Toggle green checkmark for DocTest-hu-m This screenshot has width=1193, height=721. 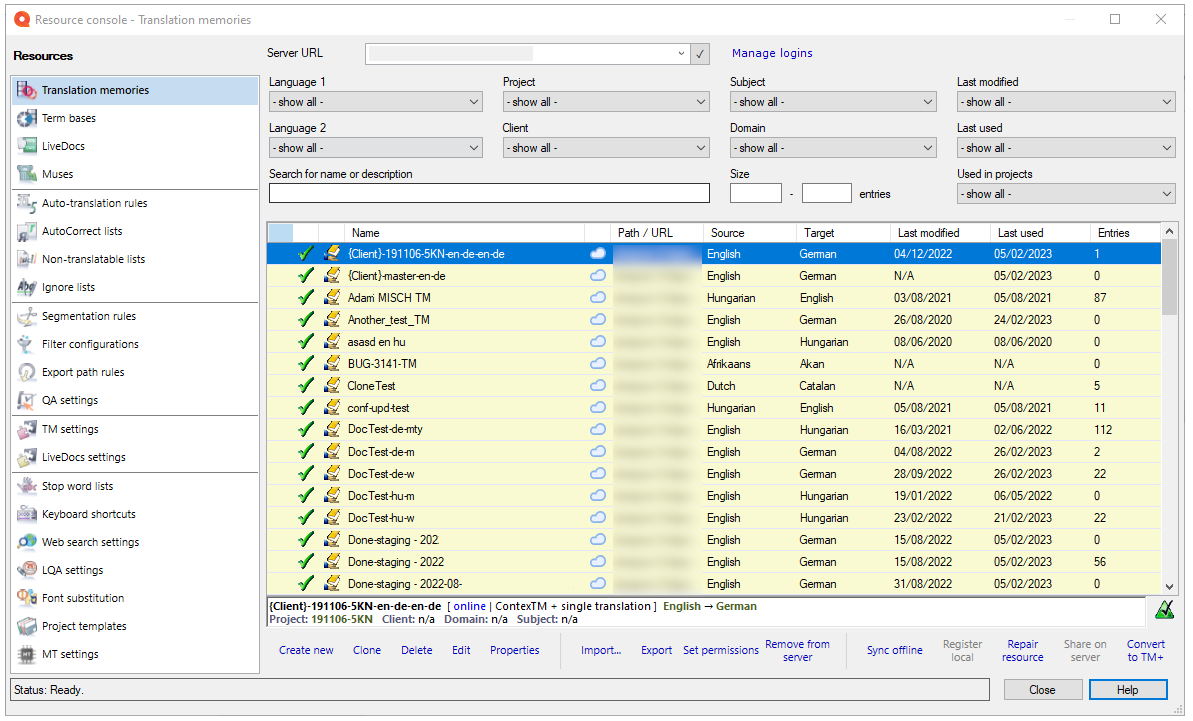coord(306,496)
